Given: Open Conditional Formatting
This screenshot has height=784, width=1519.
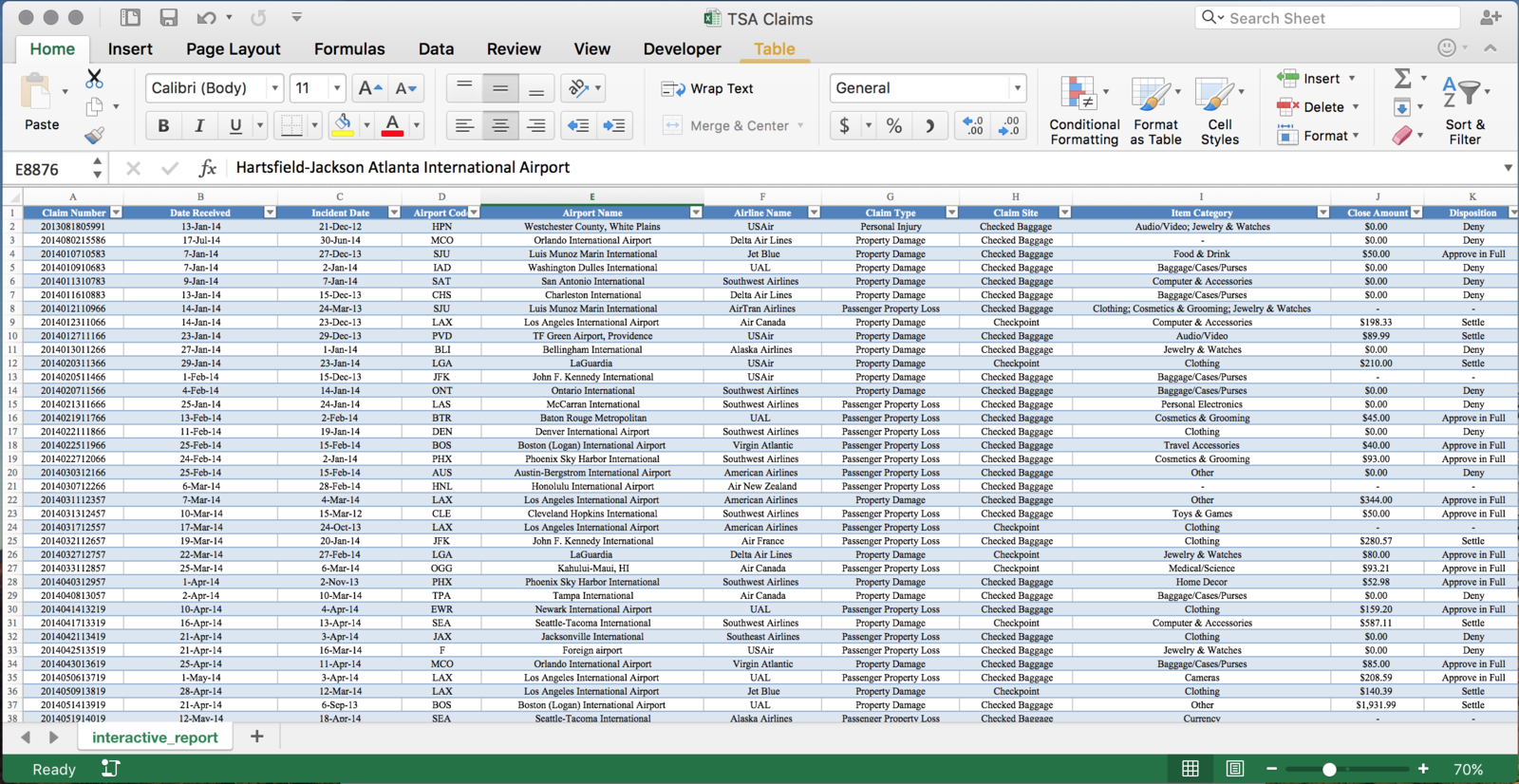Looking at the screenshot, I should (x=1084, y=110).
